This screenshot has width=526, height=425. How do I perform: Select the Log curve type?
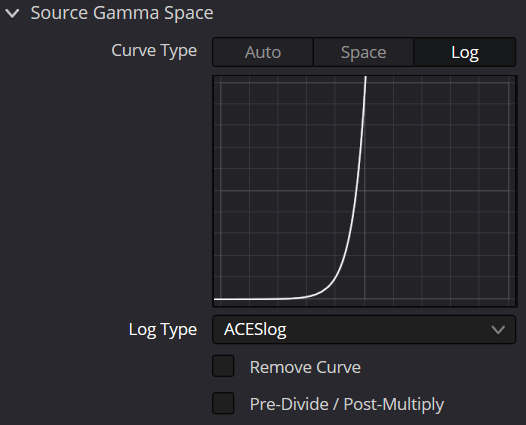click(x=465, y=52)
